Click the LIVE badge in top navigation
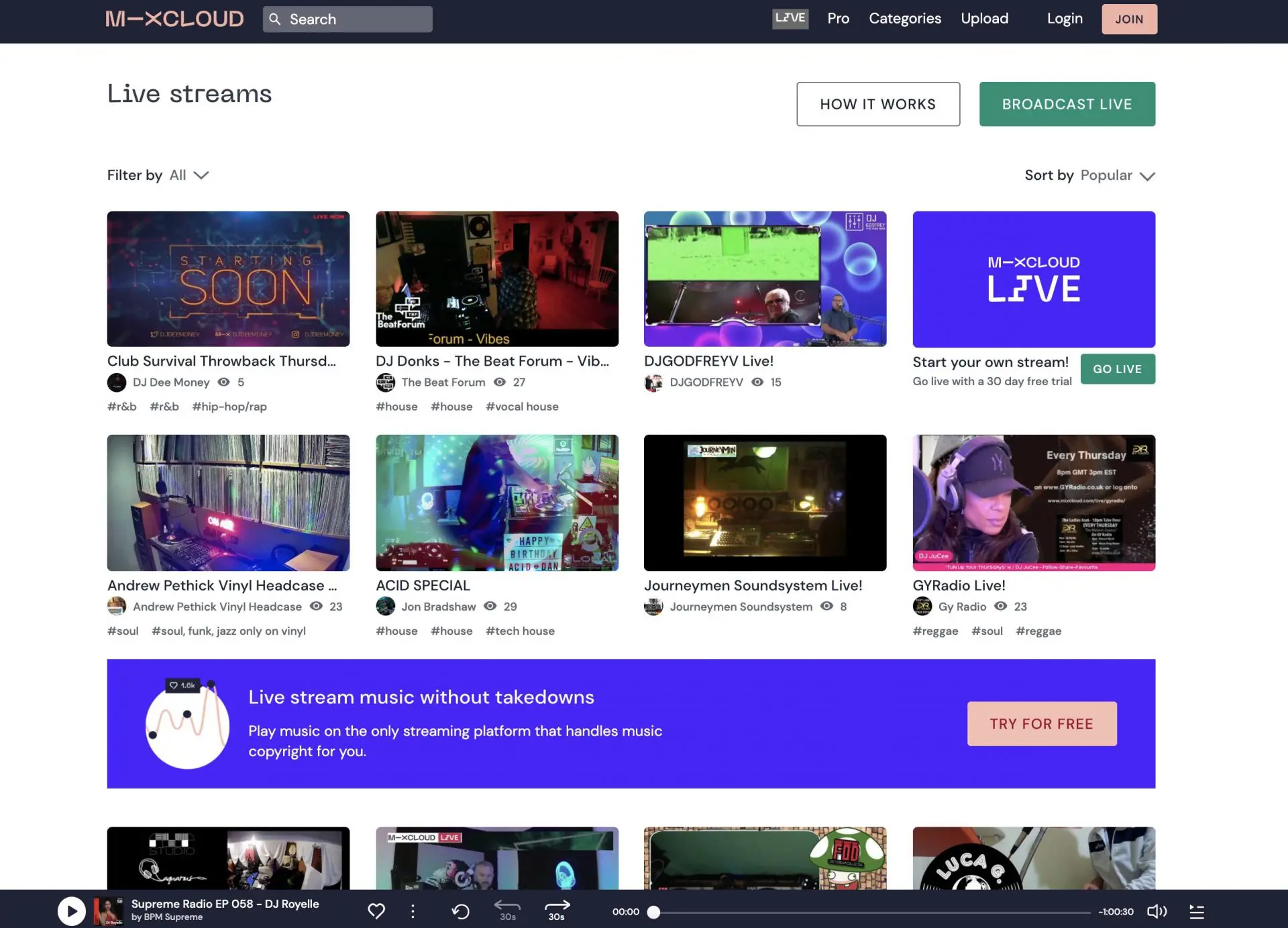The image size is (1288, 928). tap(790, 18)
